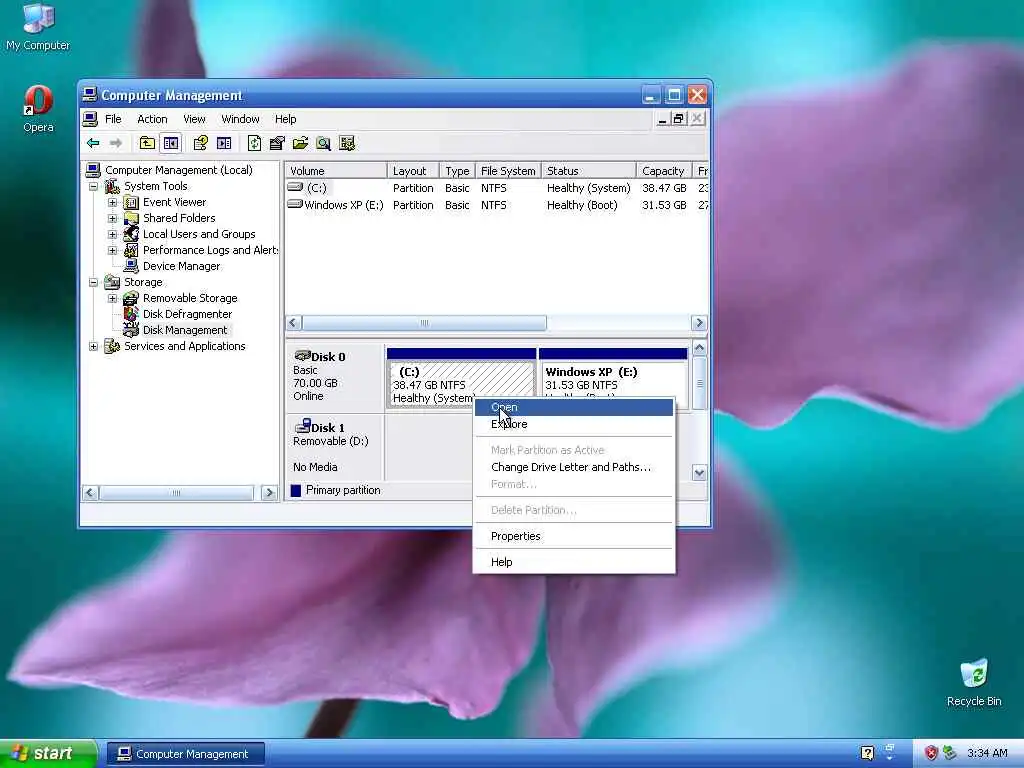This screenshot has height=768, width=1024.
Task: Open the Window menu
Action: coord(240,119)
